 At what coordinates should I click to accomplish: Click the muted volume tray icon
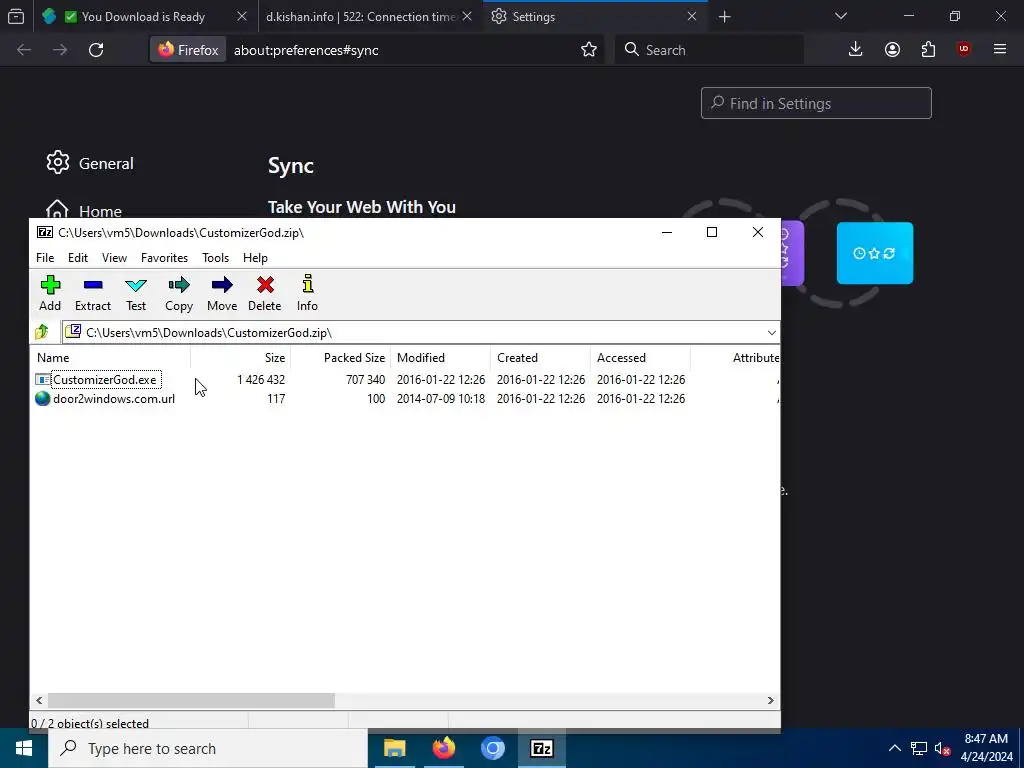point(942,748)
